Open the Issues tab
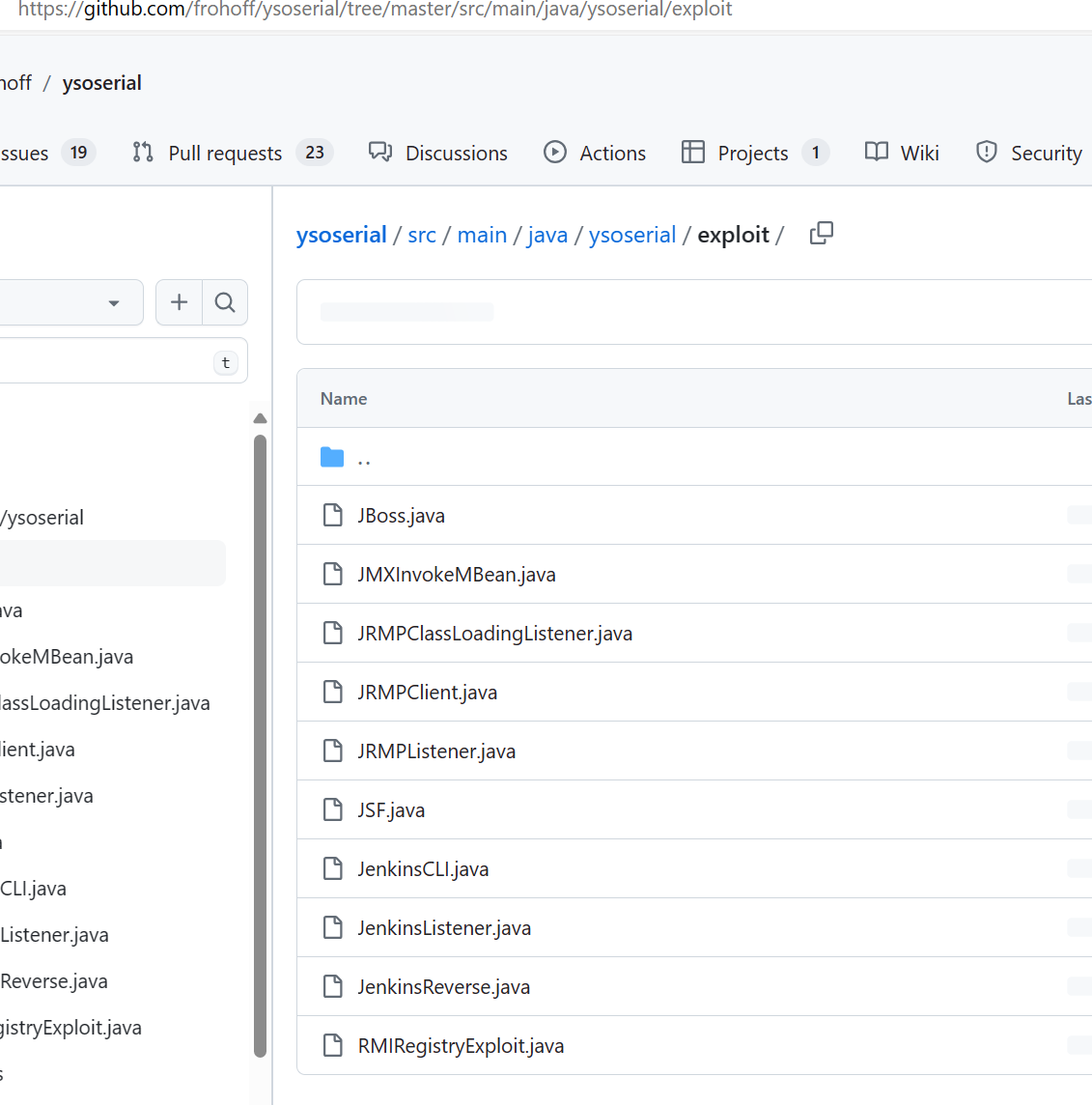 [x=25, y=154]
